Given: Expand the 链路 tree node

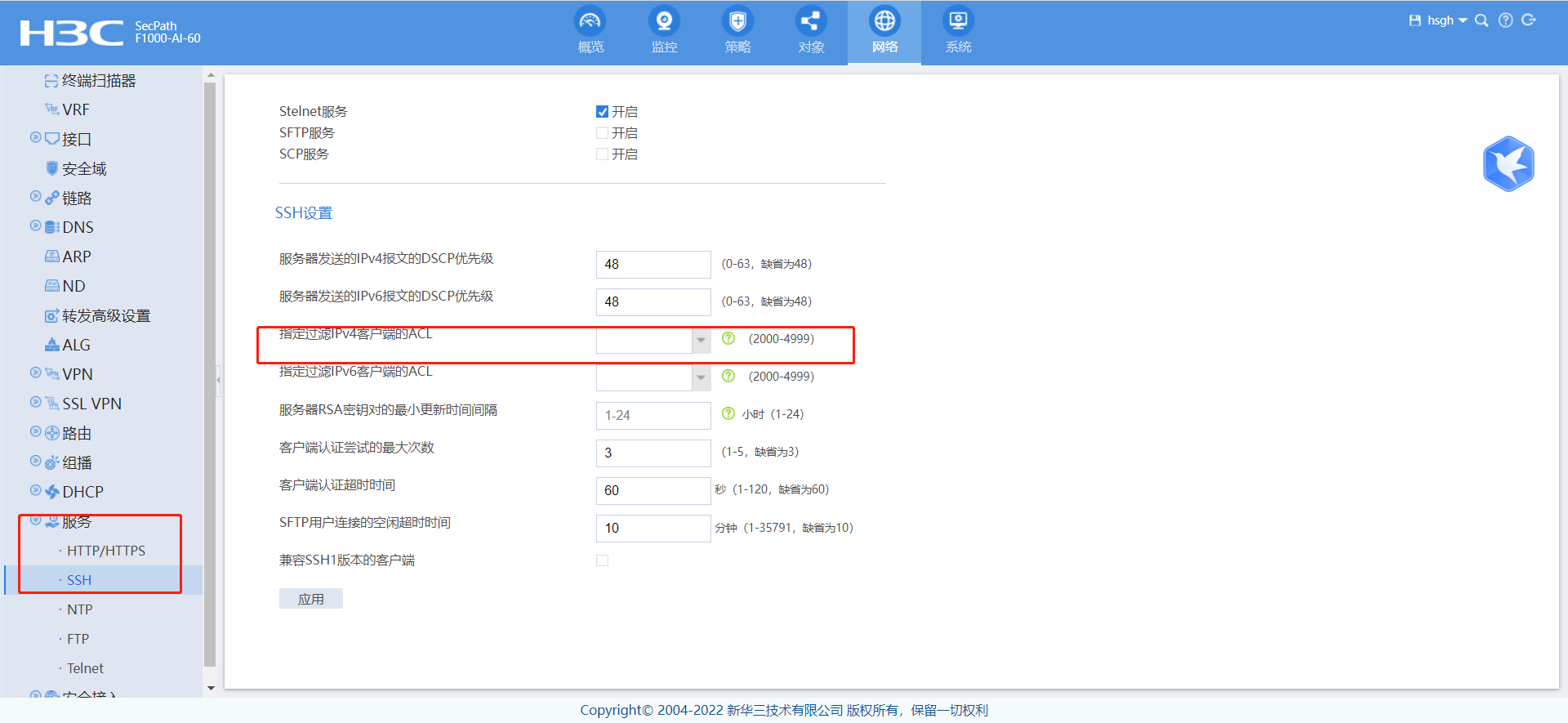Looking at the screenshot, I should coord(35,196).
